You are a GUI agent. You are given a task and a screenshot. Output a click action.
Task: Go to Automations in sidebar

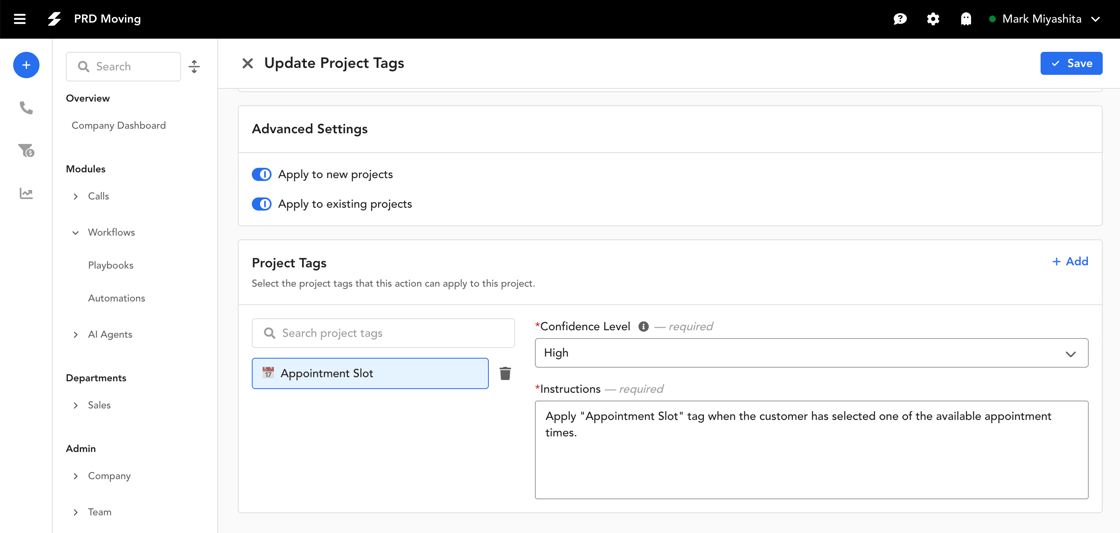click(x=116, y=298)
